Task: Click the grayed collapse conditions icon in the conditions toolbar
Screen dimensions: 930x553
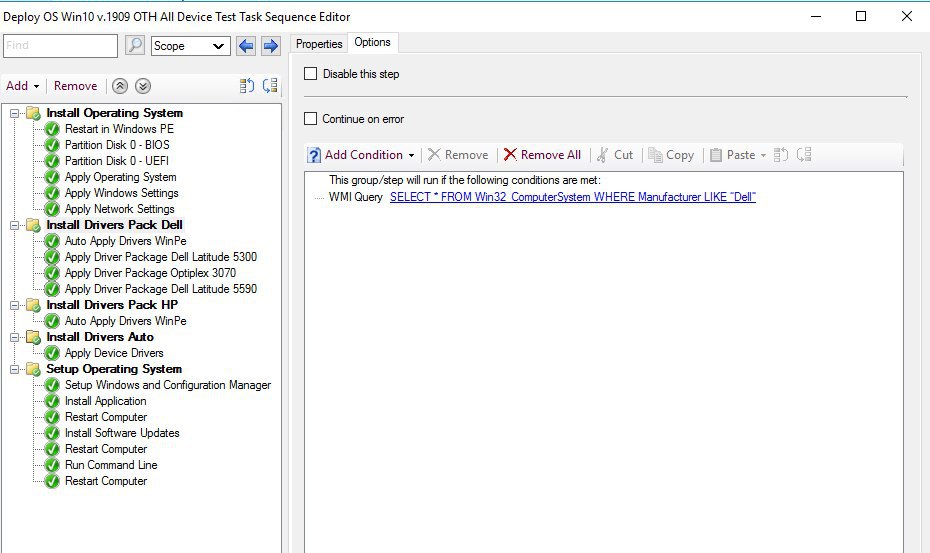Action: [804, 155]
